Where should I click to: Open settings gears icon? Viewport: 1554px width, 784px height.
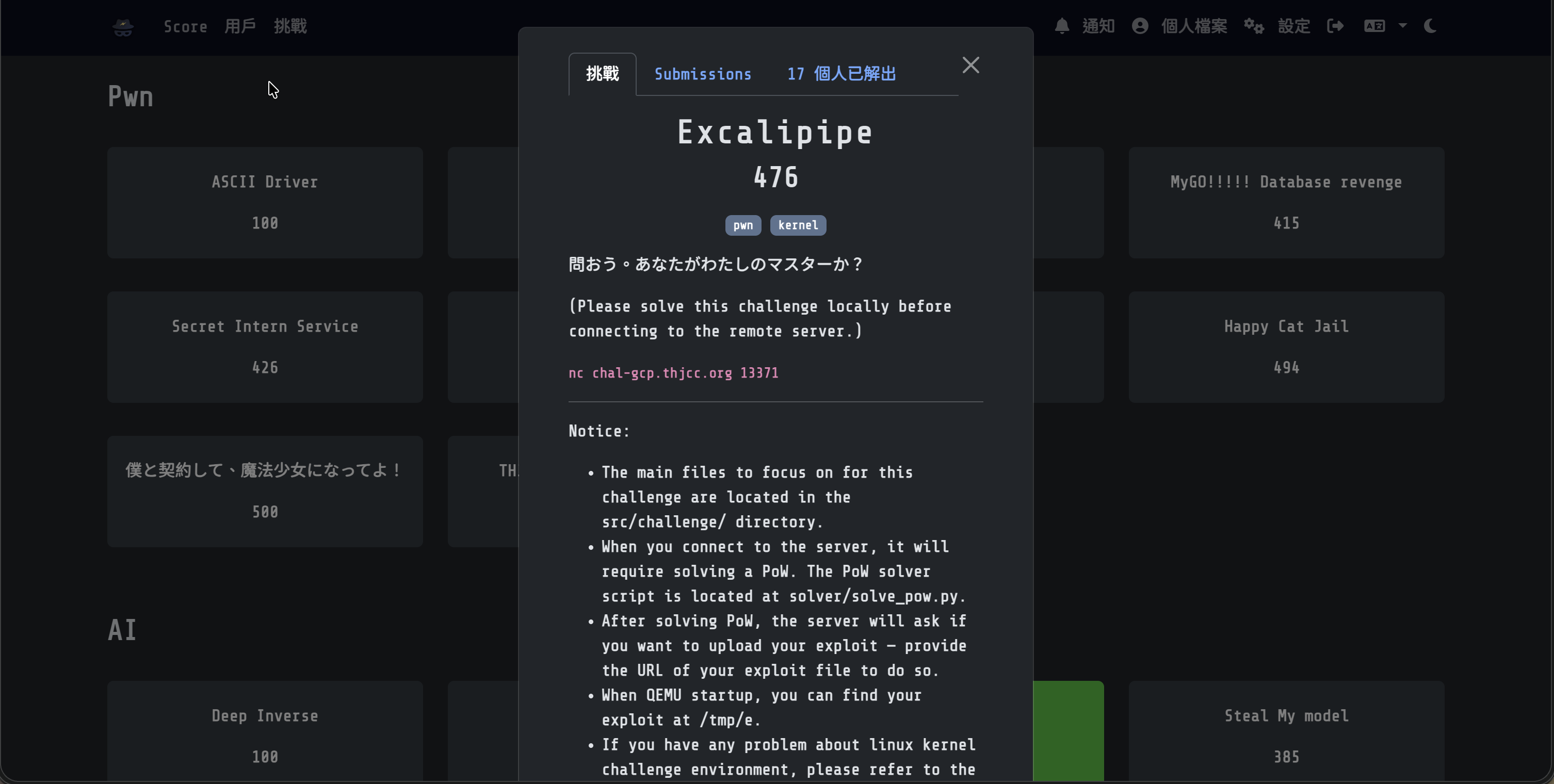click(x=1254, y=26)
